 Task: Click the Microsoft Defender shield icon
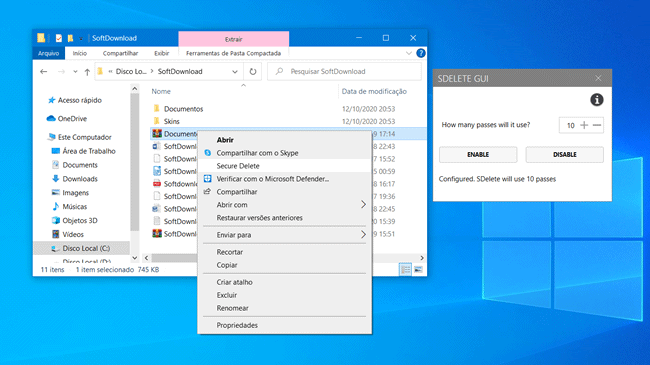(208, 179)
